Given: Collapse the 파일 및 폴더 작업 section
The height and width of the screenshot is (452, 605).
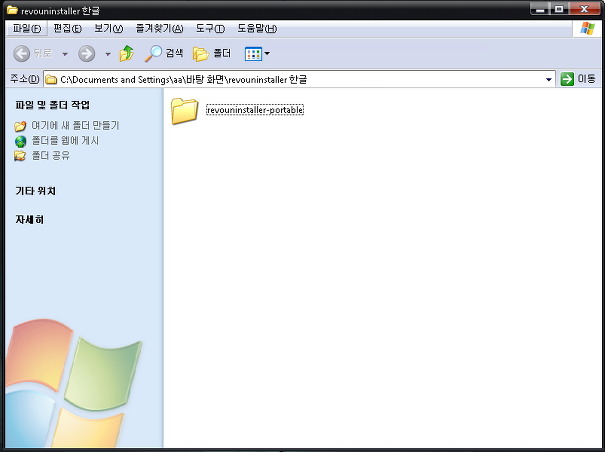Looking at the screenshot, I should click(52, 105).
